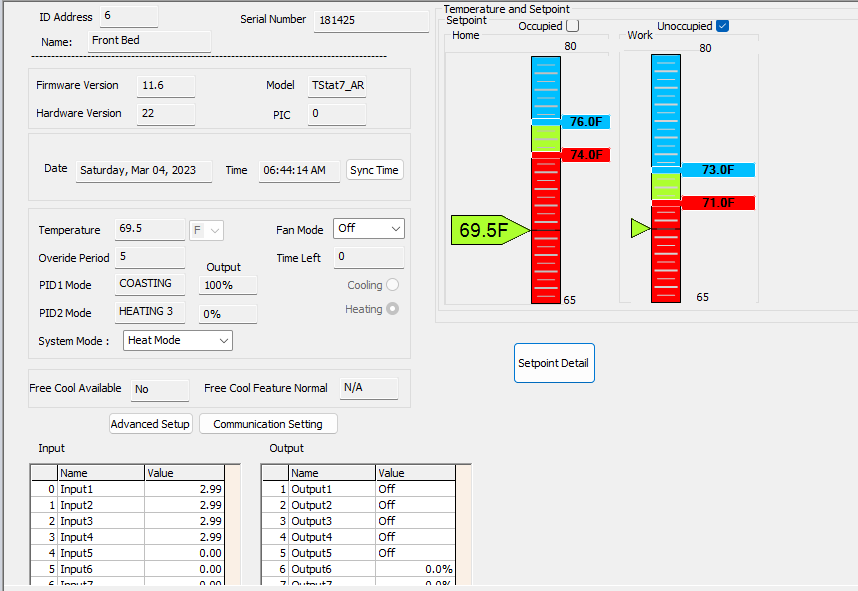Viewport: 858px width, 591px height.
Task: Uncheck the Unoccupied checkbox
Action: coord(722,26)
